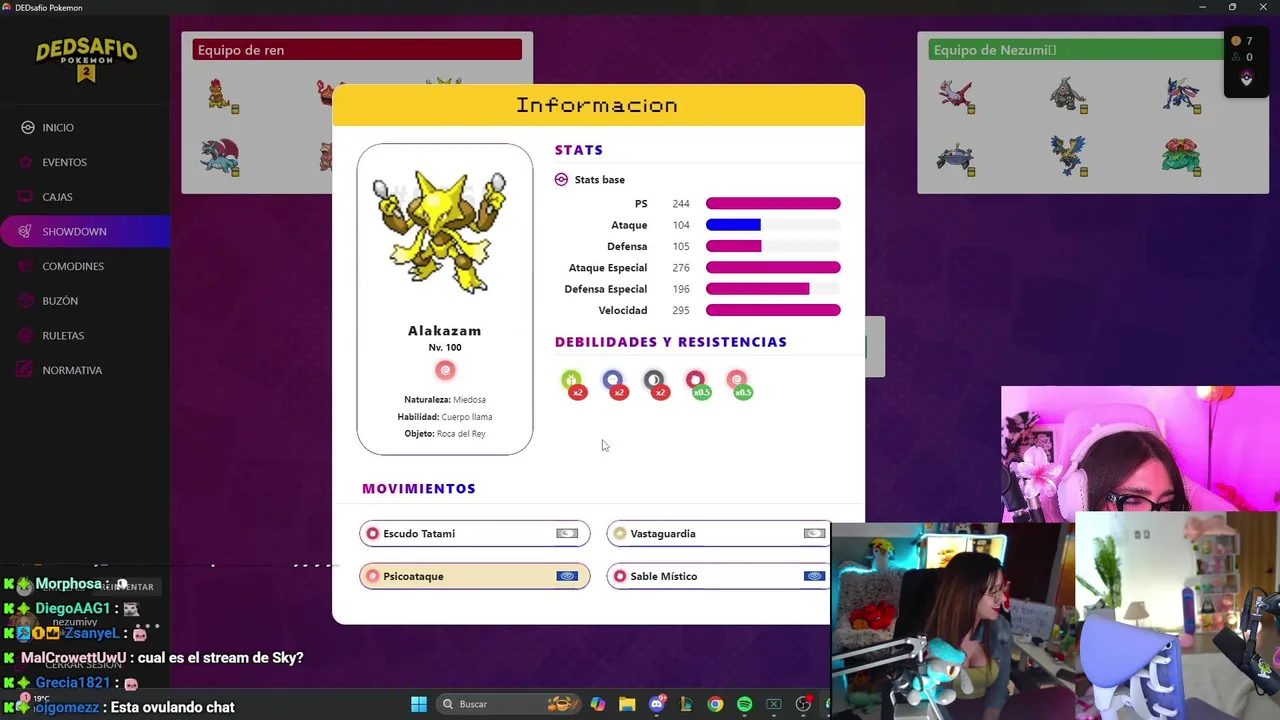This screenshot has width=1280, height=720.
Task: Open File Explorer from the taskbar
Action: [x=627, y=704]
